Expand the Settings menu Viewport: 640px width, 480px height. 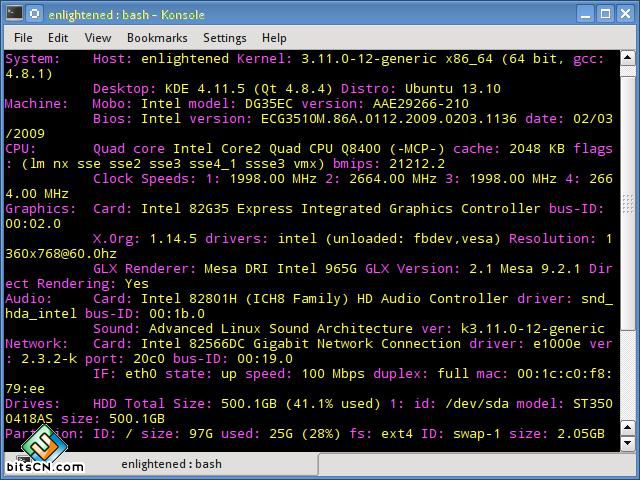[224, 38]
